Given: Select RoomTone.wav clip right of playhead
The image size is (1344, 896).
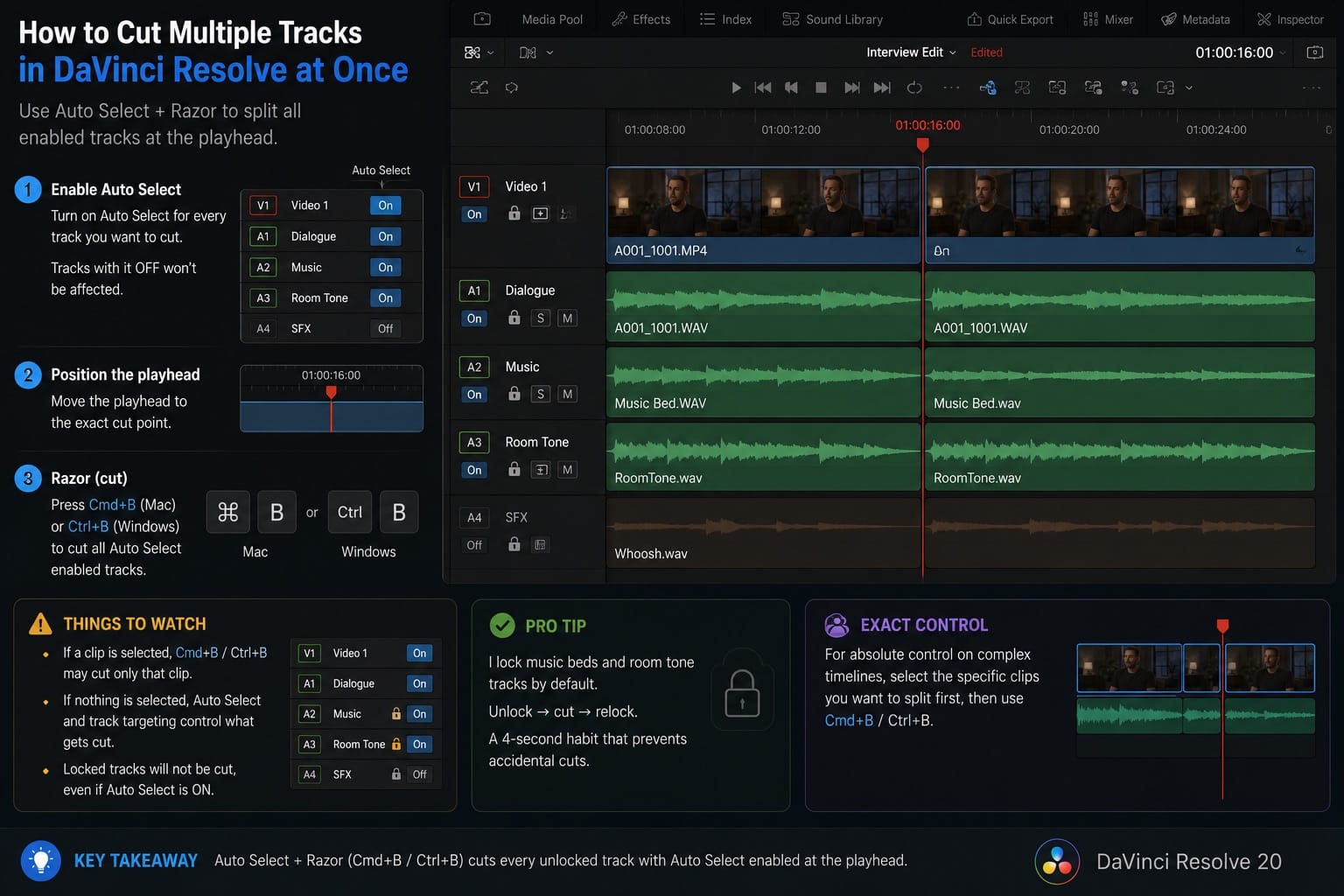Looking at the screenshot, I should pyautogui.click(x=1120, y=457).
